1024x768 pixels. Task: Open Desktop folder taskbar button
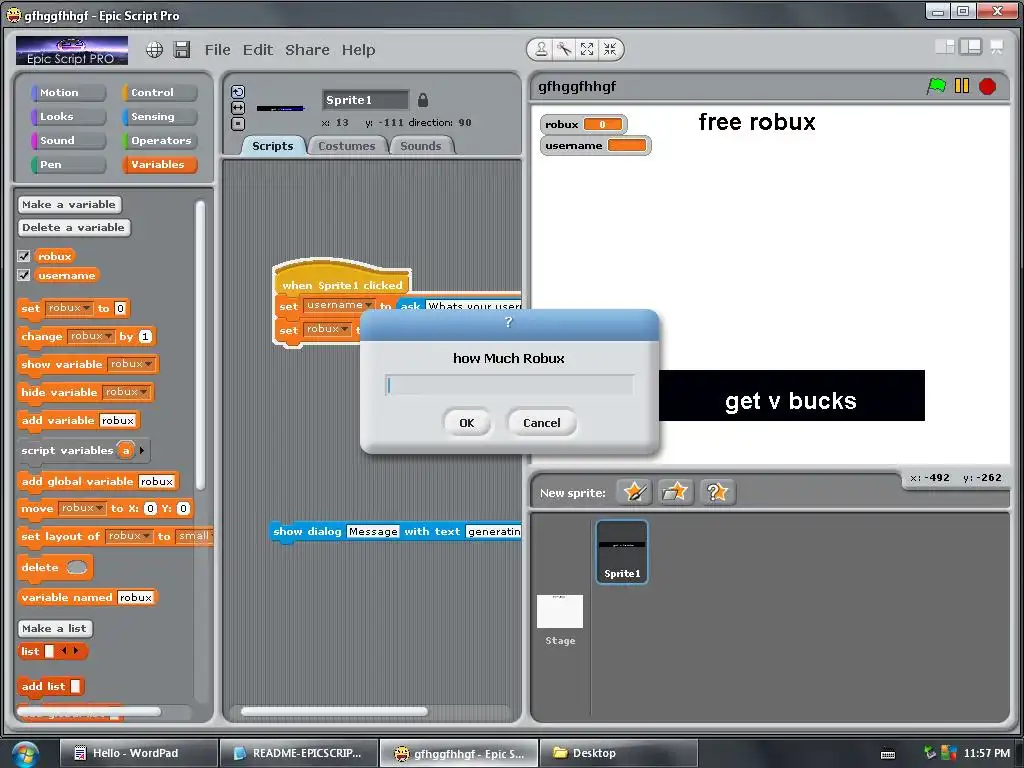(618, 754)
